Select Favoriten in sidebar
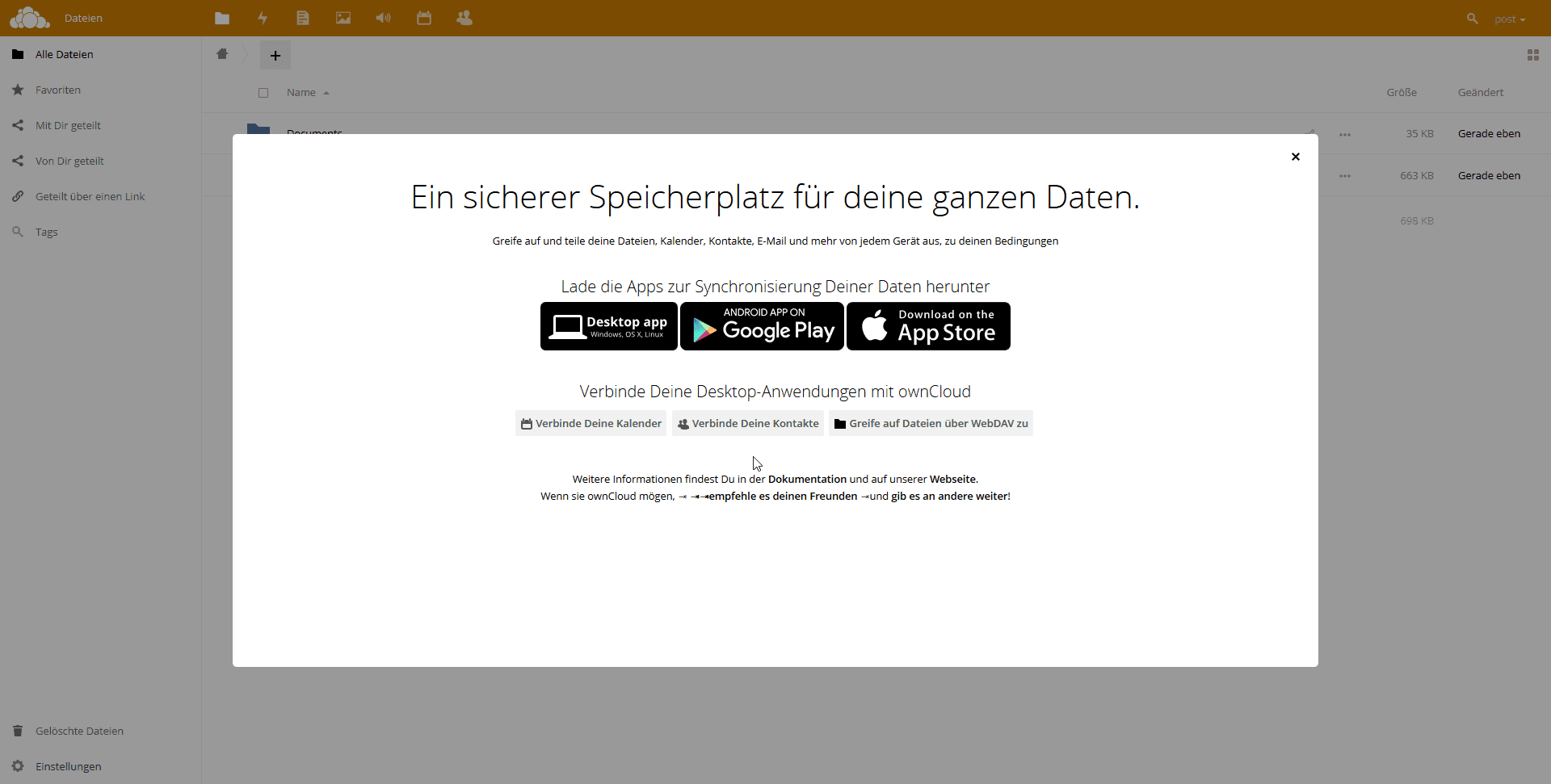Image resolution: width=1551 pixels, height=784 pixels. pos(100,90)
